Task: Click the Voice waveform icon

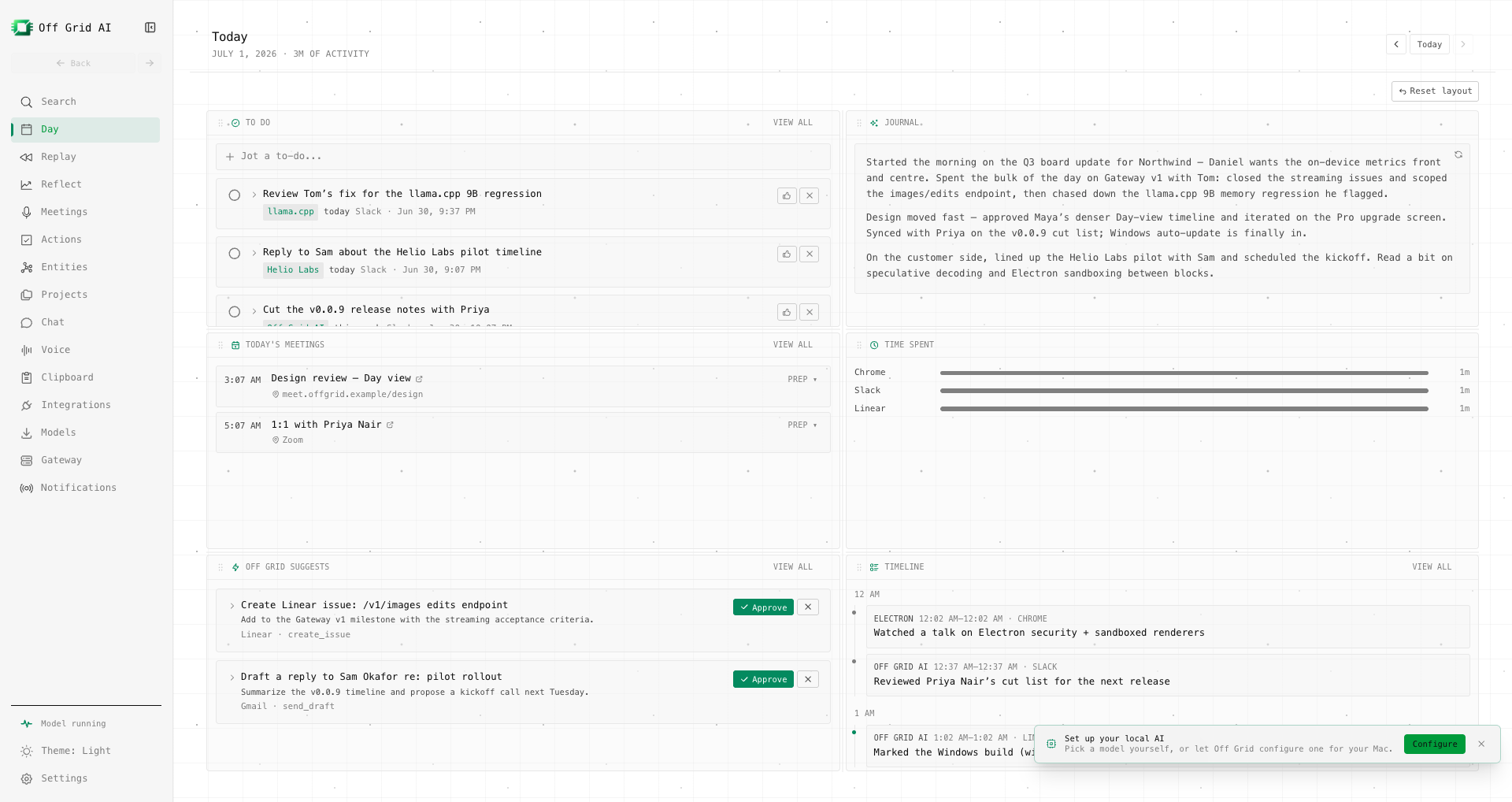Action: (27, 350)
